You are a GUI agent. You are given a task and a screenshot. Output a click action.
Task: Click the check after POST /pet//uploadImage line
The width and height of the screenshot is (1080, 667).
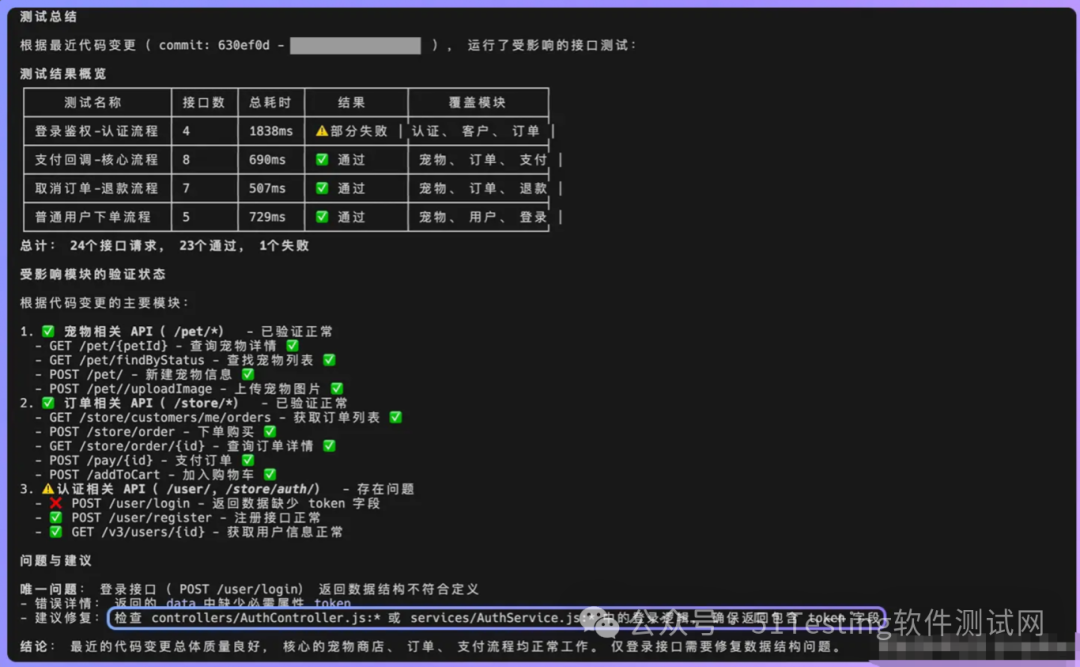point(337,389)
